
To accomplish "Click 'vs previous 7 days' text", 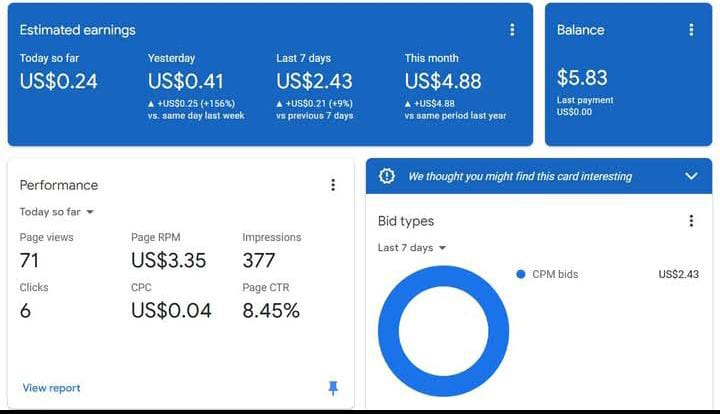I will tap(315, 116).
